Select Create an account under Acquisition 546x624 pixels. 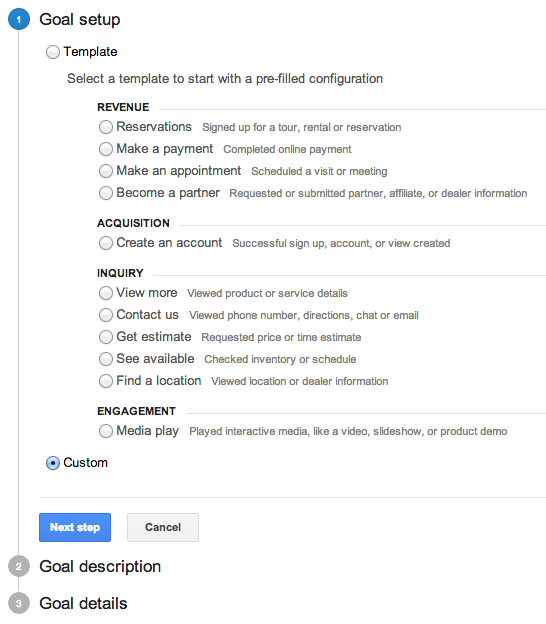pos(105,243)
